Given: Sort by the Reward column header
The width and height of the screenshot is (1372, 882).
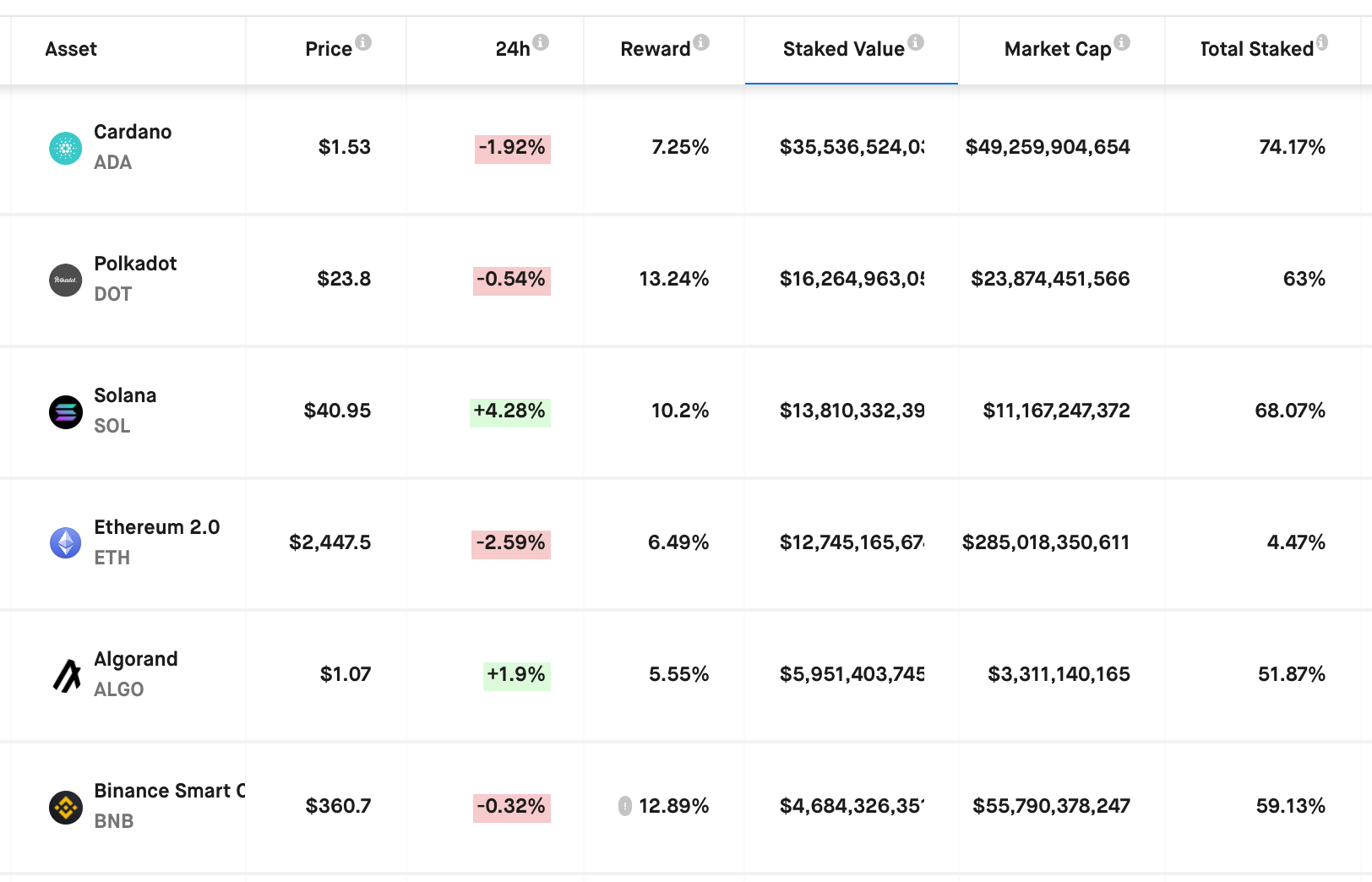Looking at the screenshot, I should pyautogui.click(x=656, y=49).
